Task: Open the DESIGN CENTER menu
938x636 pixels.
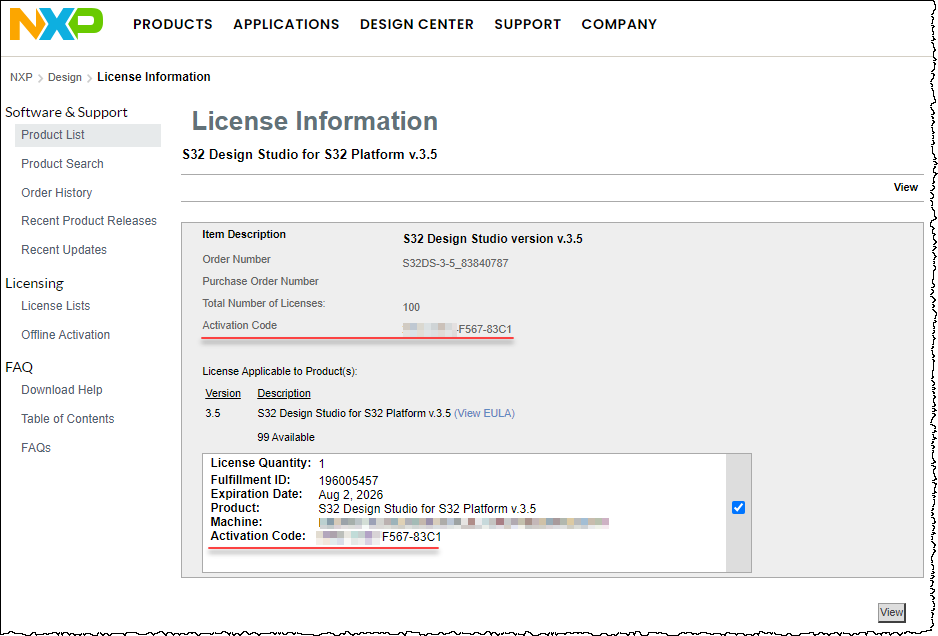Action: [417, 24]
